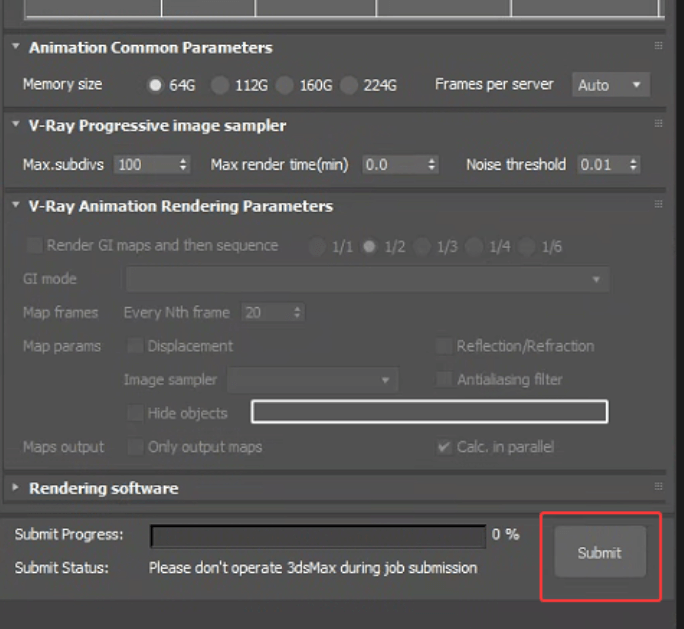Screen dimensions: 684x629
Task: Toggle the Displacement checkbox
Action: (135, 346)
